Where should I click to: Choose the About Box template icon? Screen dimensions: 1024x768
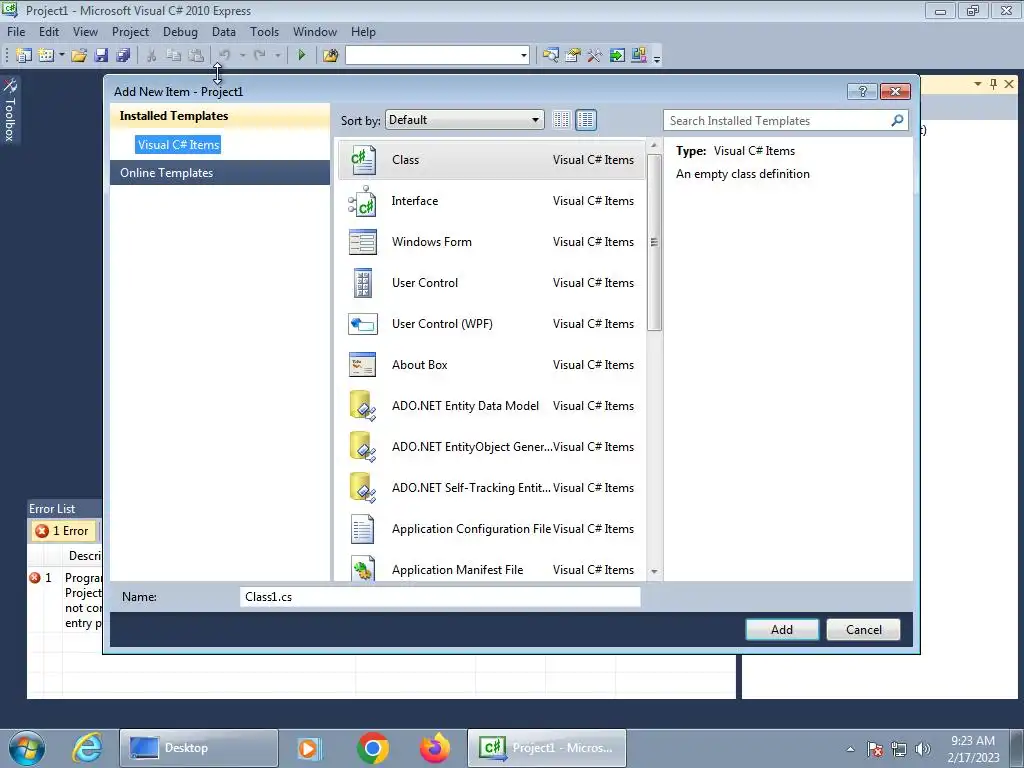[362, 365]
